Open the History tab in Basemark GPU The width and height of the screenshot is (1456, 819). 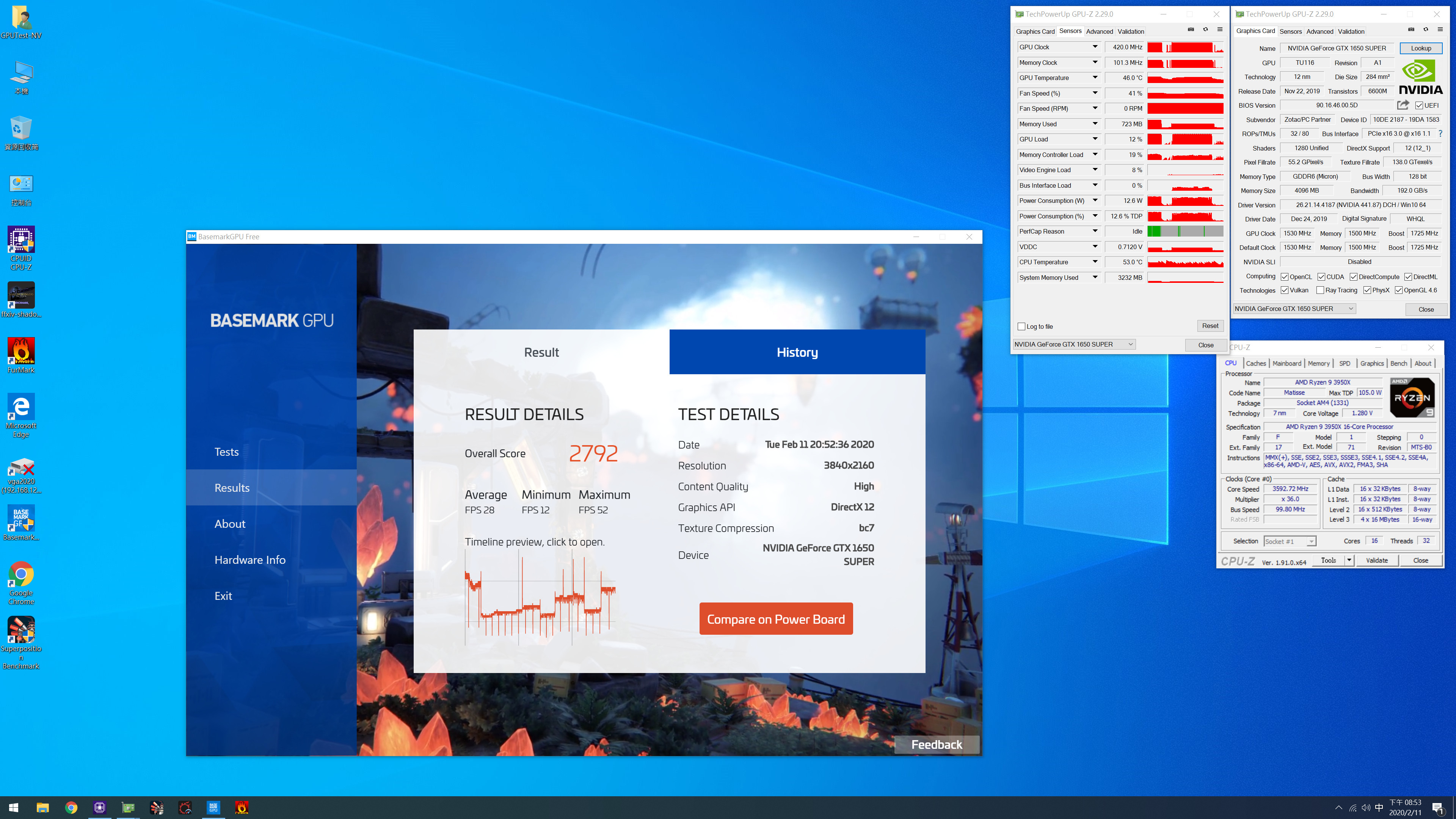[797, 352]
